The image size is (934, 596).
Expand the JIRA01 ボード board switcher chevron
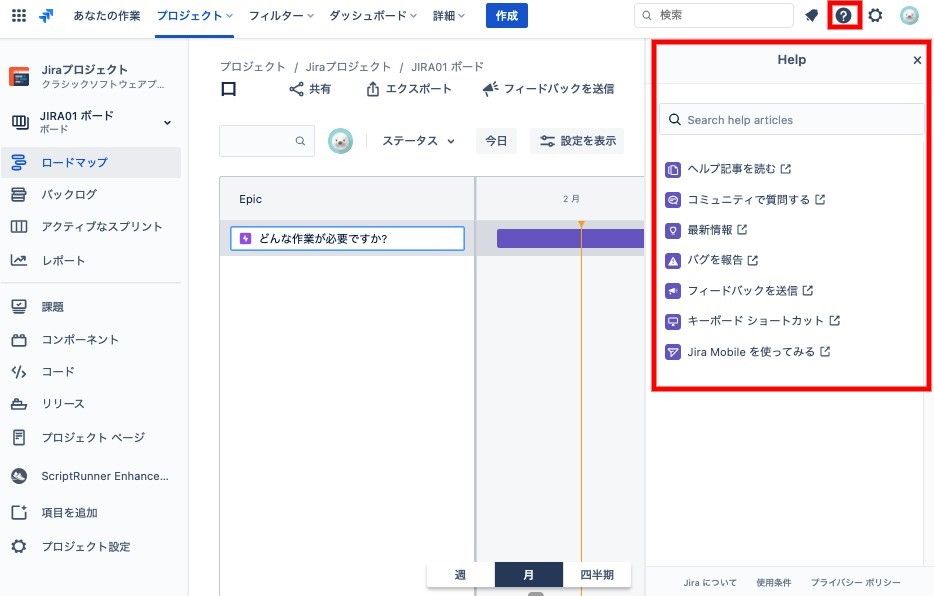167,123
